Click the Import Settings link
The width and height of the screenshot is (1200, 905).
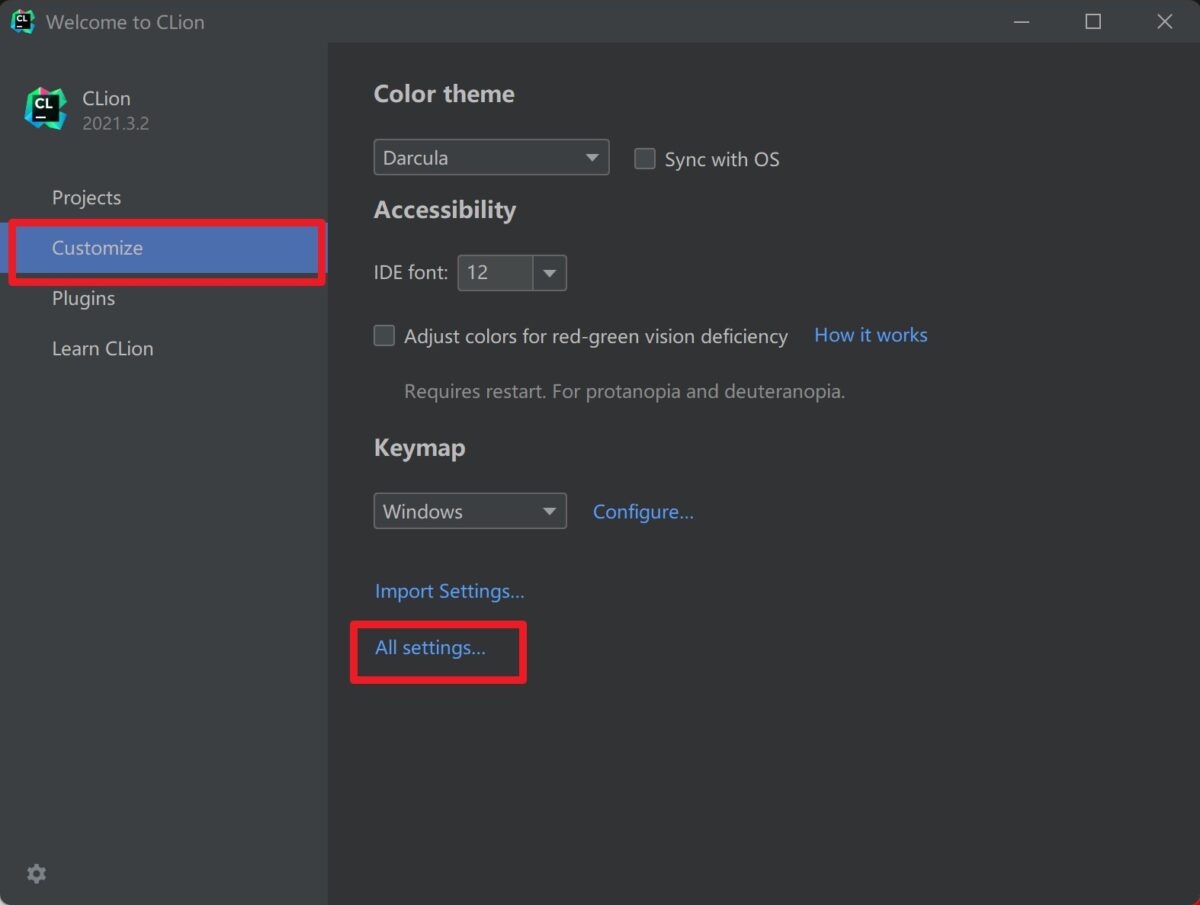[x=449, y=591]
